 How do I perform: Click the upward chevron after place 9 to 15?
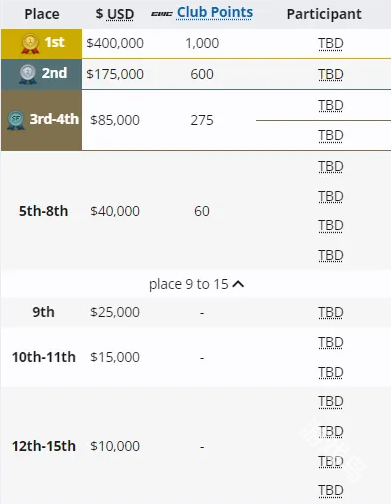(238, 284)
